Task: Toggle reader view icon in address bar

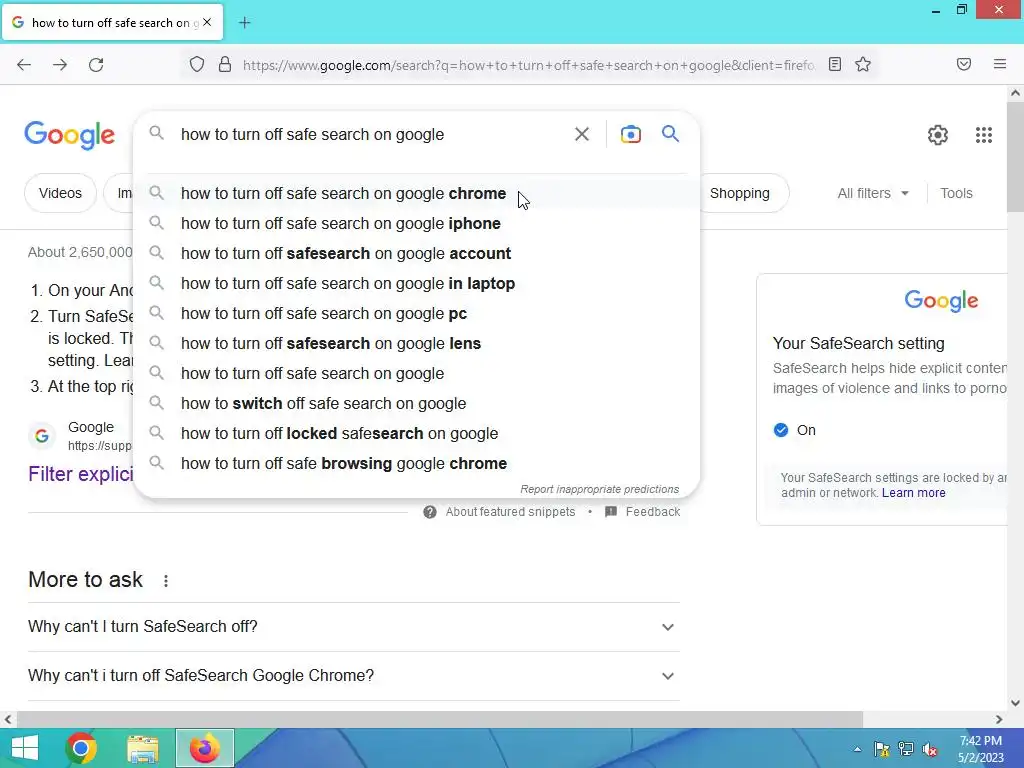Action: pos(835,64)
